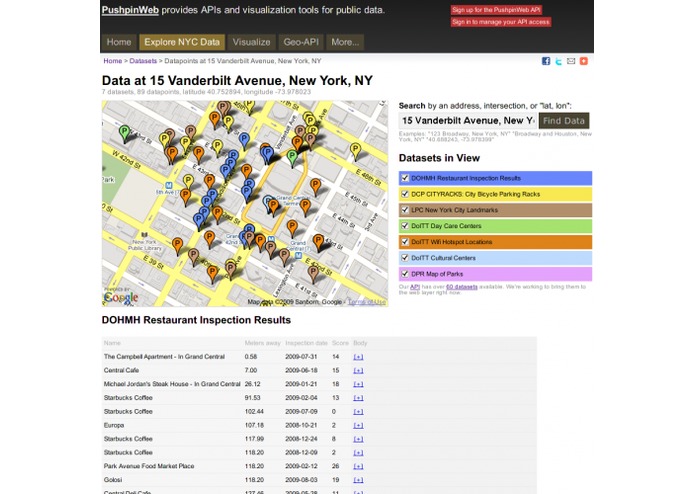Viewport: 695px width, 494px height.
Task: Expand the Starbucks Coffee 91.53 meters row
Action: pos(358,398)
